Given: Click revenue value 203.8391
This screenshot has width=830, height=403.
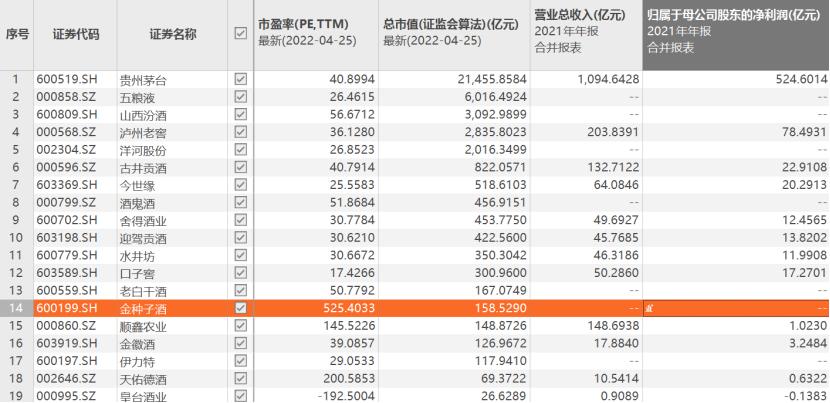Looking at the screenshot, I should pyautogui.click(x=614, y=132).
